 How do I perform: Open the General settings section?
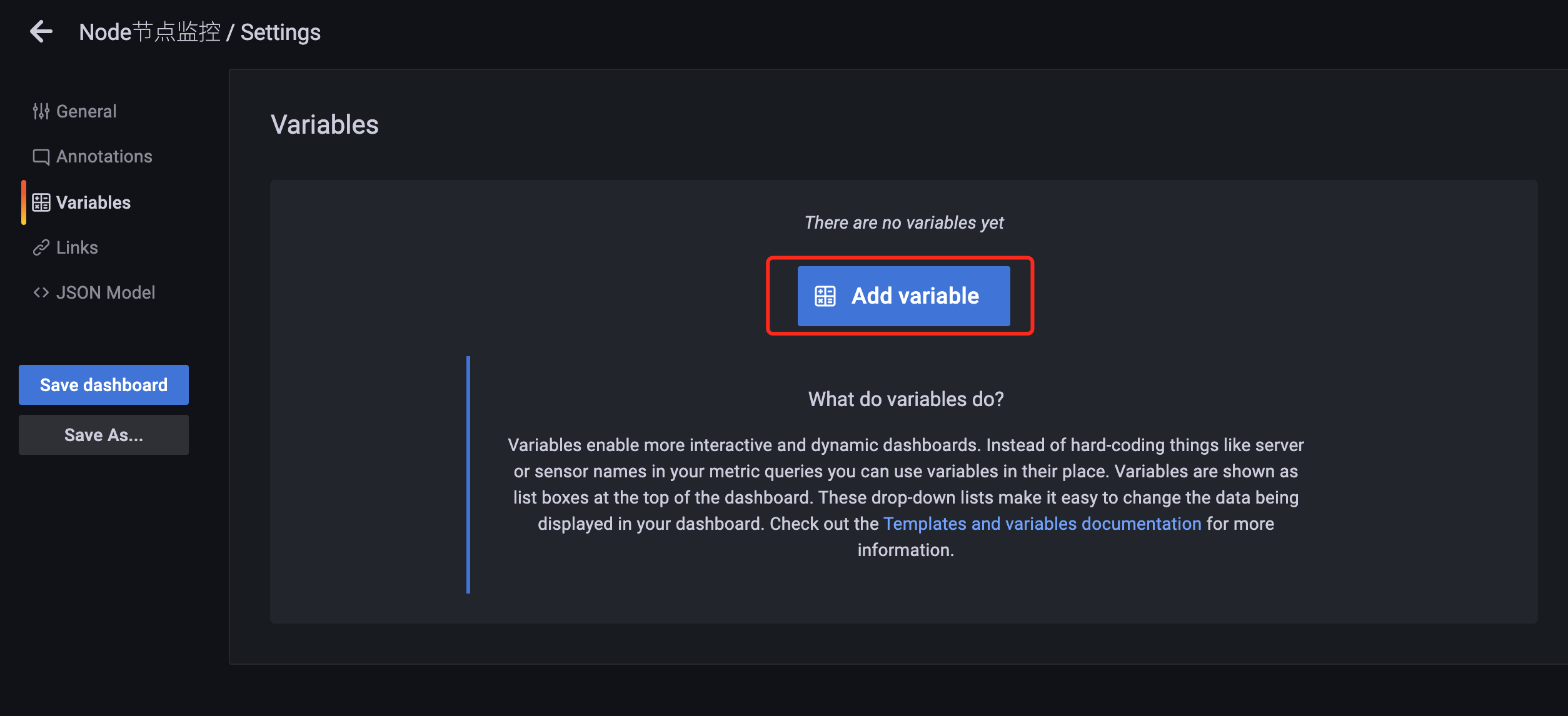pos(86,111)
